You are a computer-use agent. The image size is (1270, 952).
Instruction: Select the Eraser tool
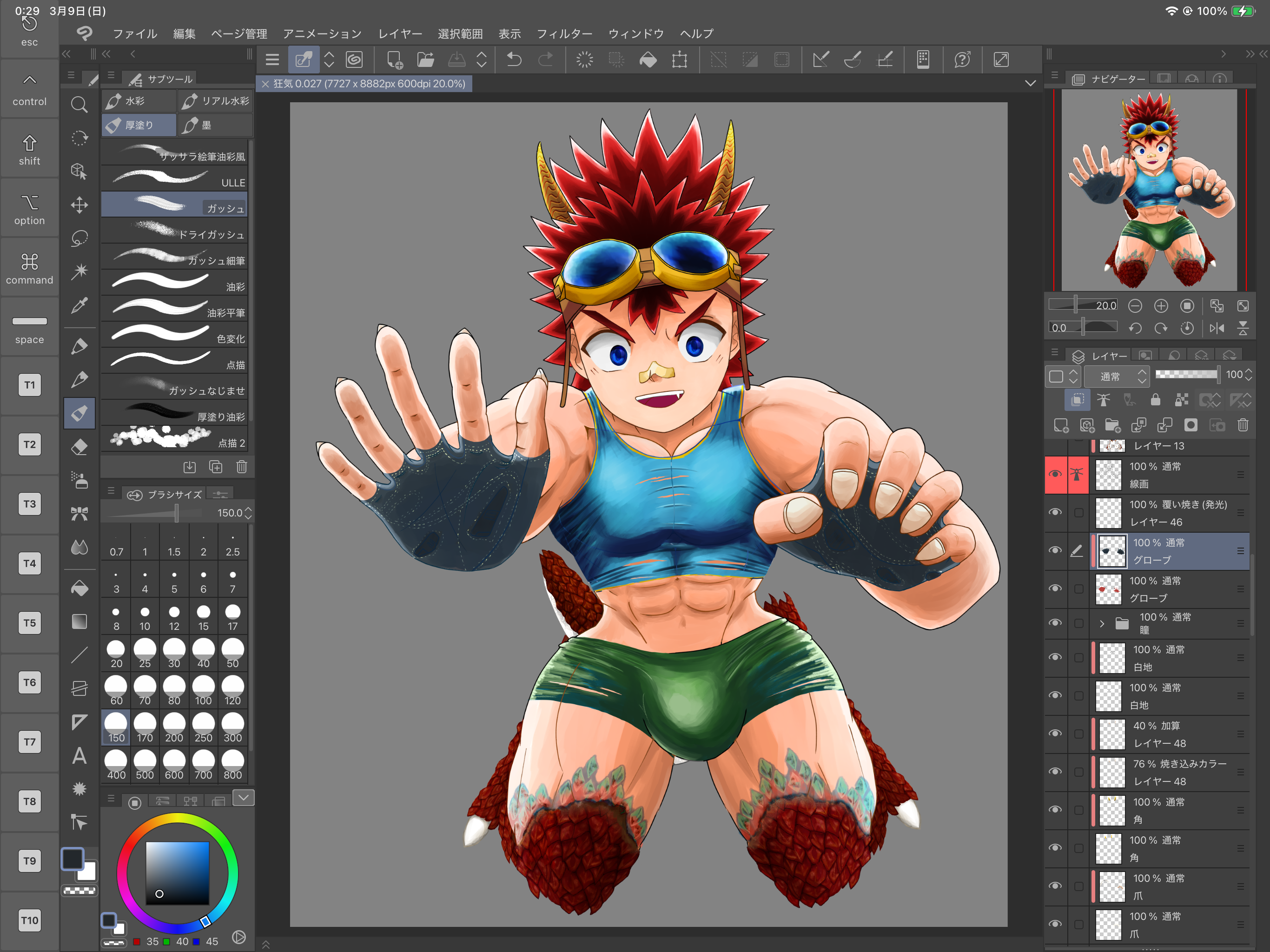tap(79, 447)
